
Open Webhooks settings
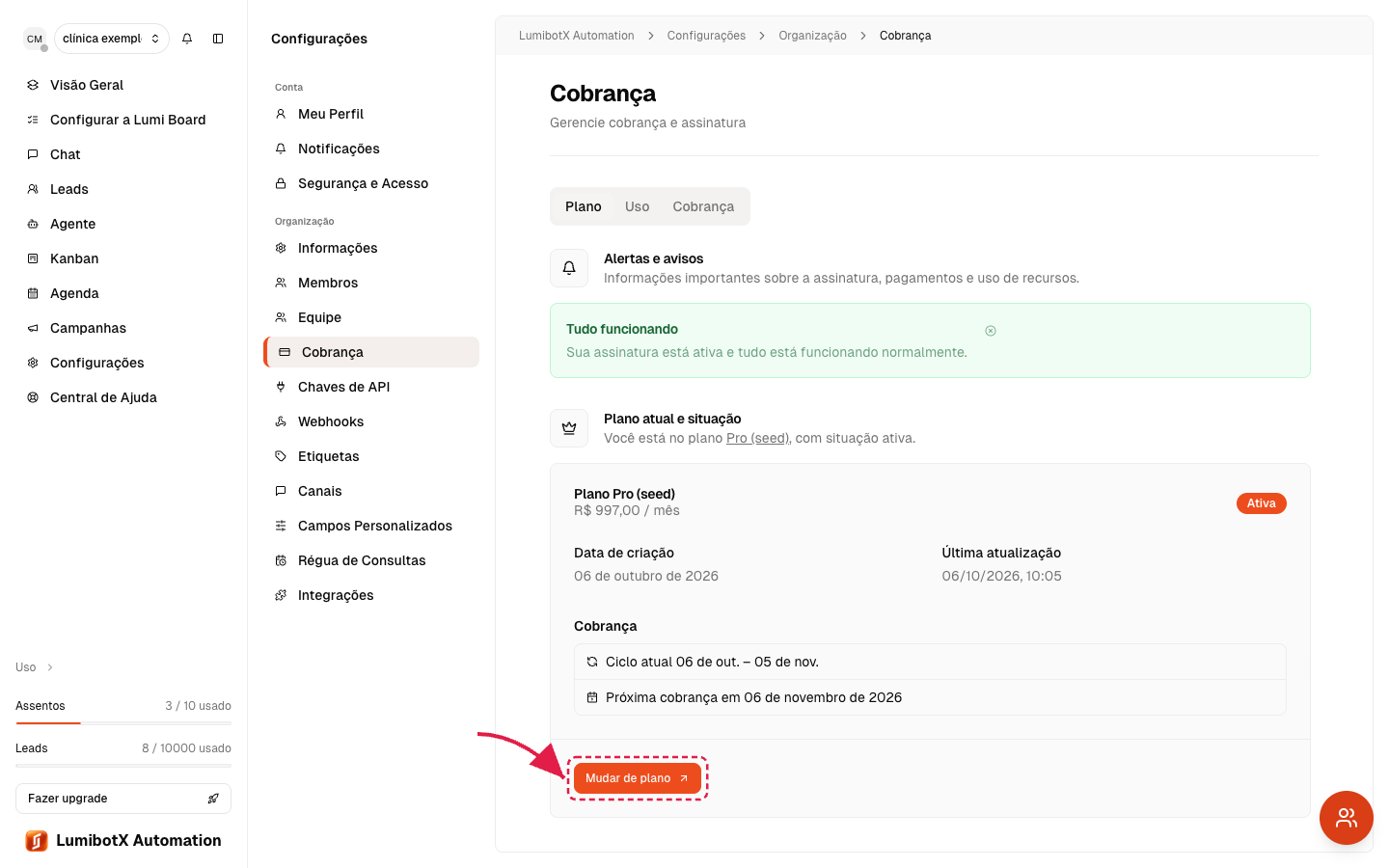point(371,421)
